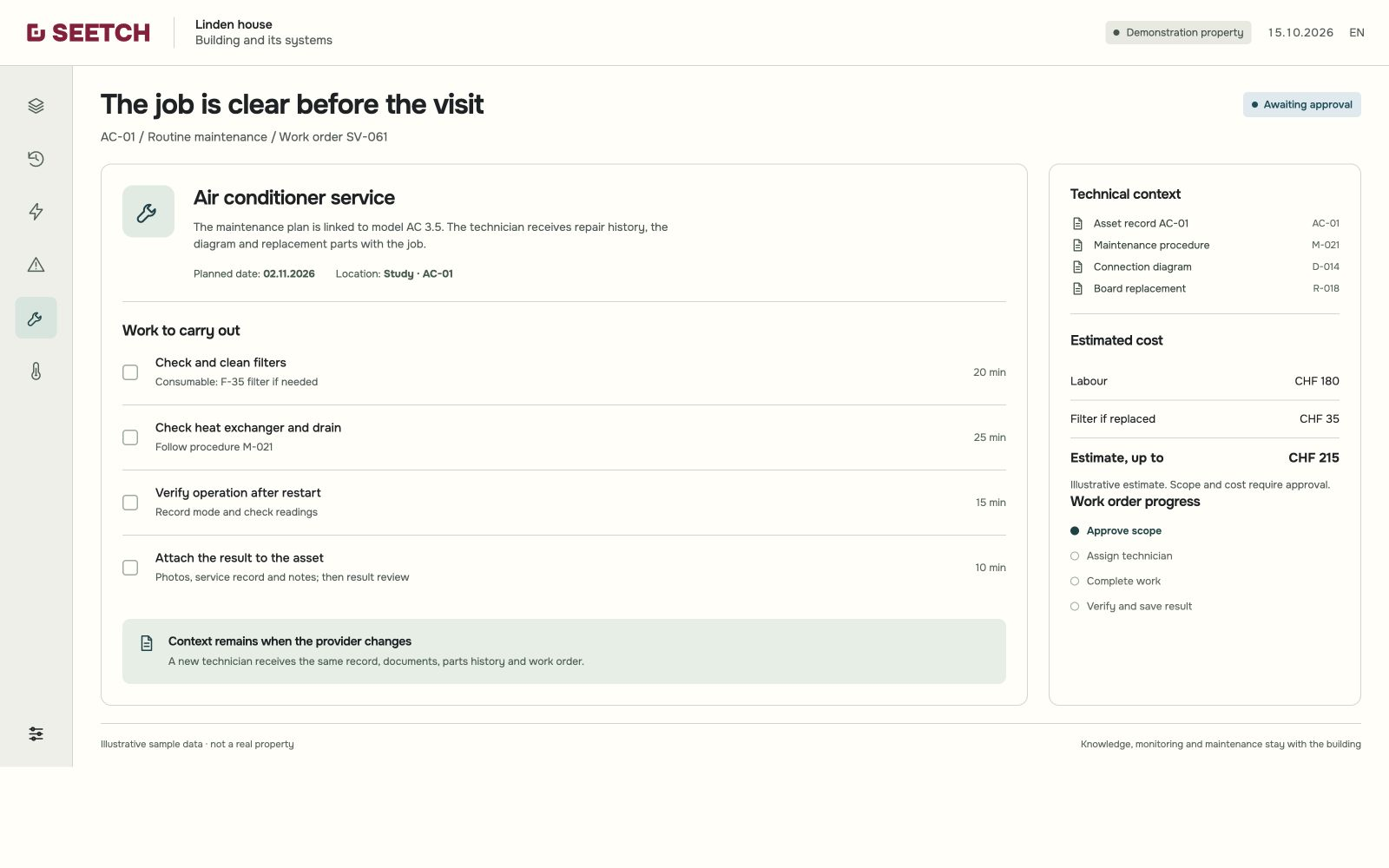Select the lightning bolt energy icon
Viewport: 1389px width, 868px height.
pyautogui.click(x=36, y=212)
